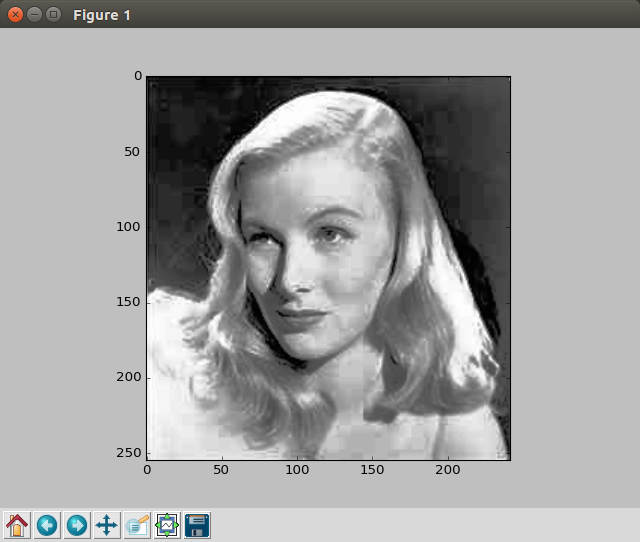Click the Figure 1 window title

pyautogui.click(x=102, y=15)
